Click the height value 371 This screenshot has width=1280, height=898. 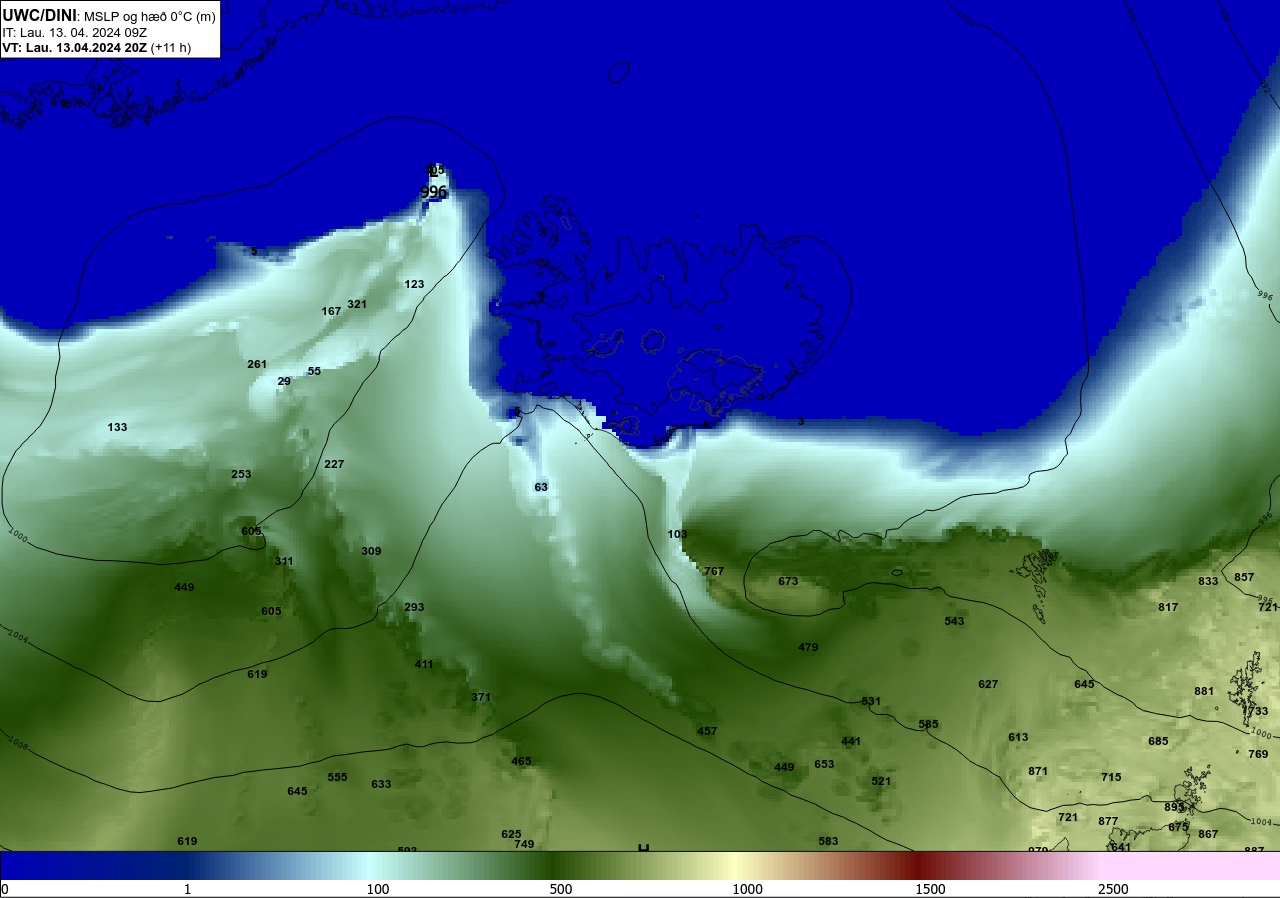tap(481, 697)
